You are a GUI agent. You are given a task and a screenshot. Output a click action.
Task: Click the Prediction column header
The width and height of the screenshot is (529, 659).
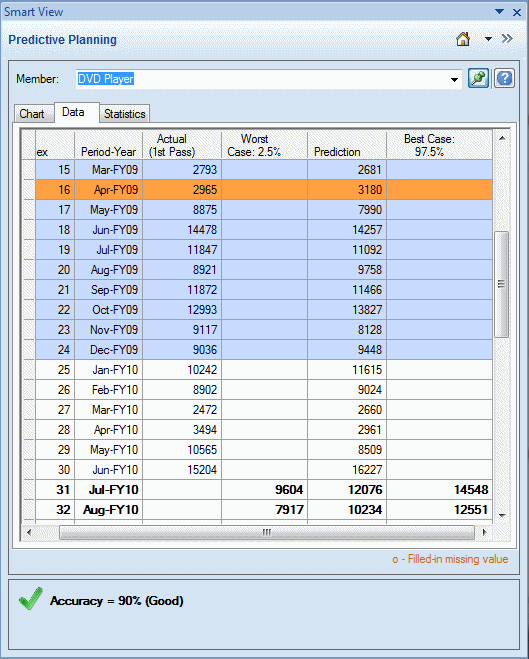(x=347, y=145)
